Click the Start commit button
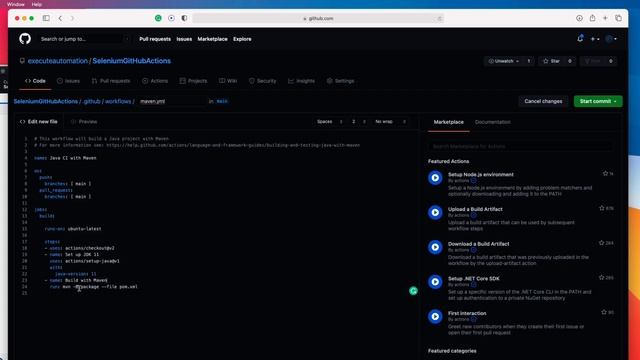This screenshot has width=640, height=360. click(598, 101)
